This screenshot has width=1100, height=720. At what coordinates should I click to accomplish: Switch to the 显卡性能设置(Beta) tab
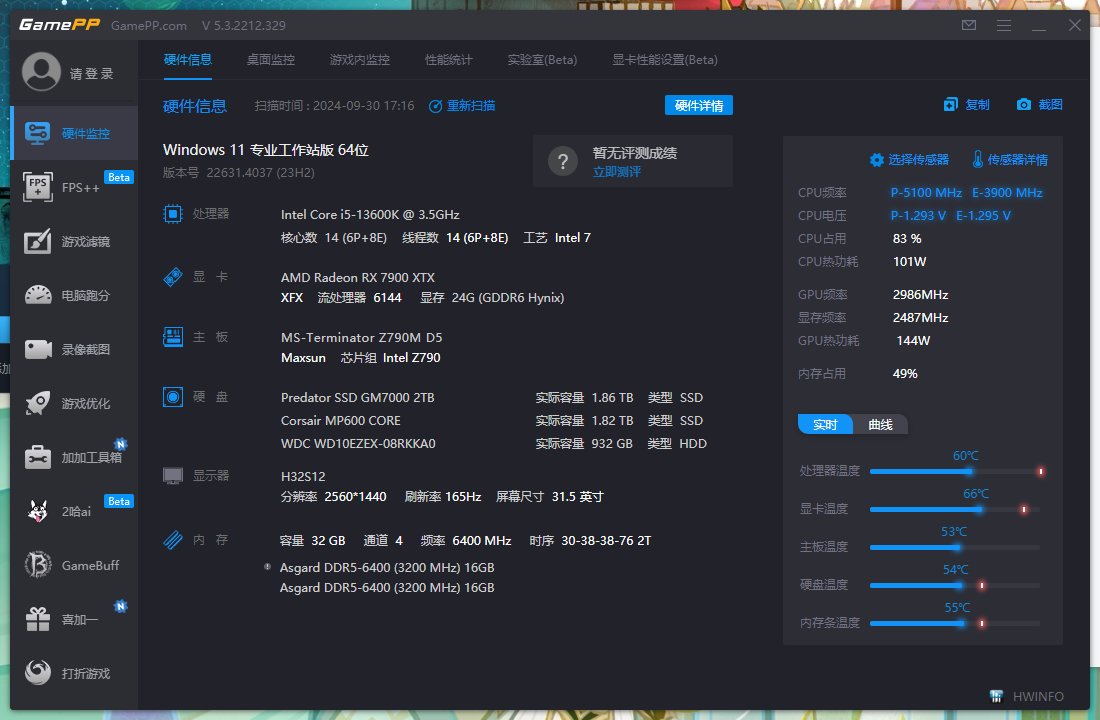click(665, 60)
